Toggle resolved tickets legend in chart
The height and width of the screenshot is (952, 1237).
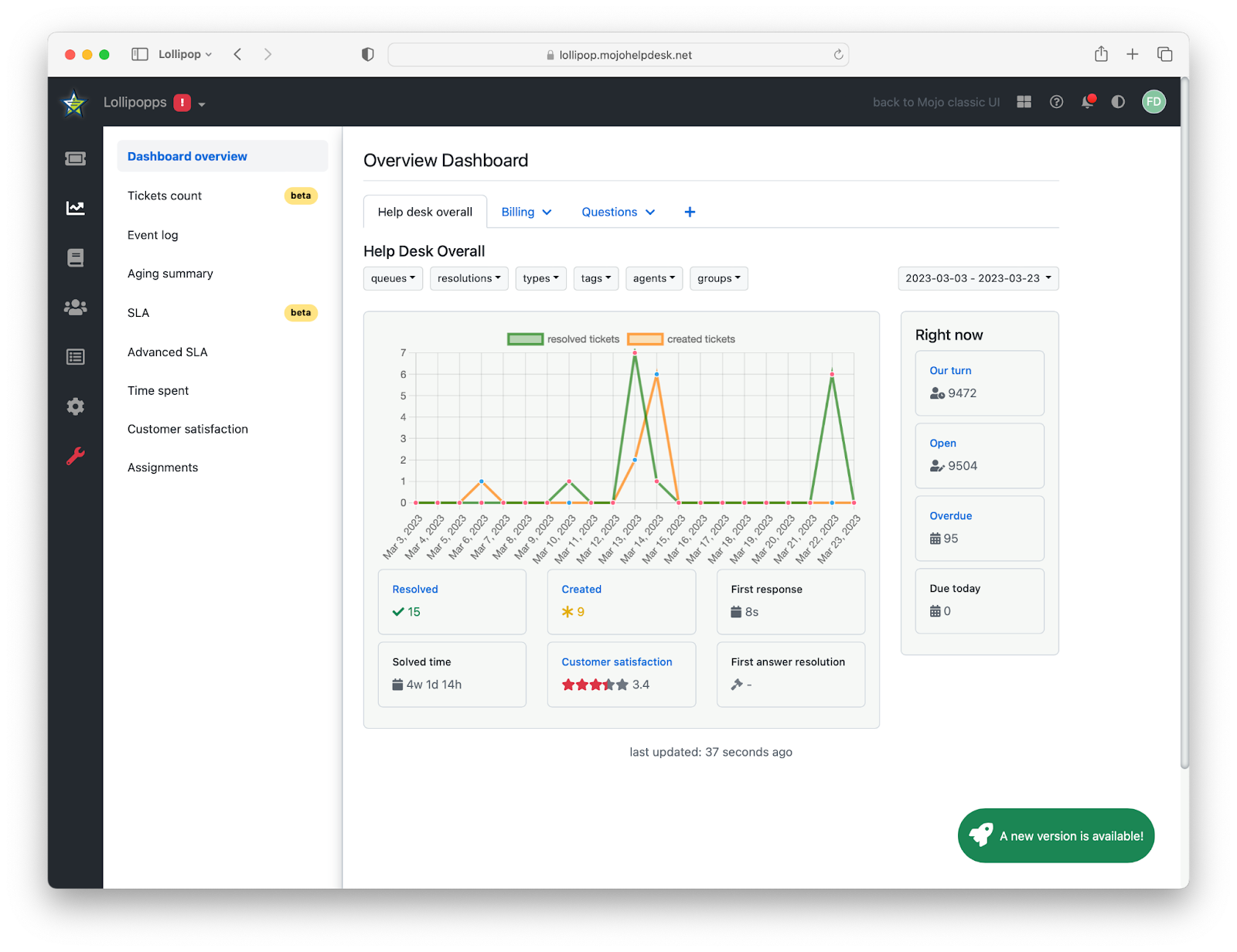click(x=564, y=339)
